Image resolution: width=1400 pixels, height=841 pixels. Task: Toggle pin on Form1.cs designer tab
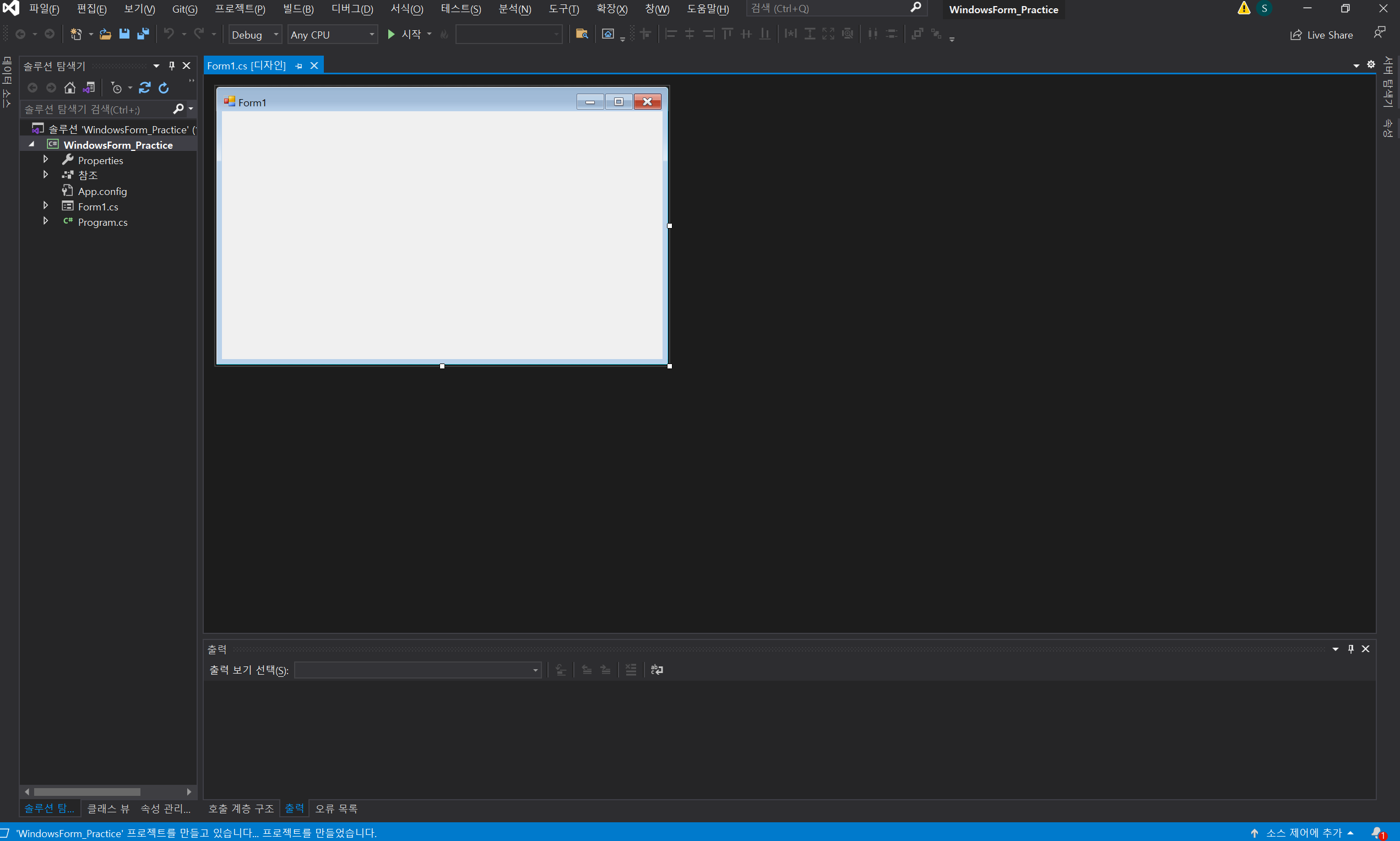[299, 66]
